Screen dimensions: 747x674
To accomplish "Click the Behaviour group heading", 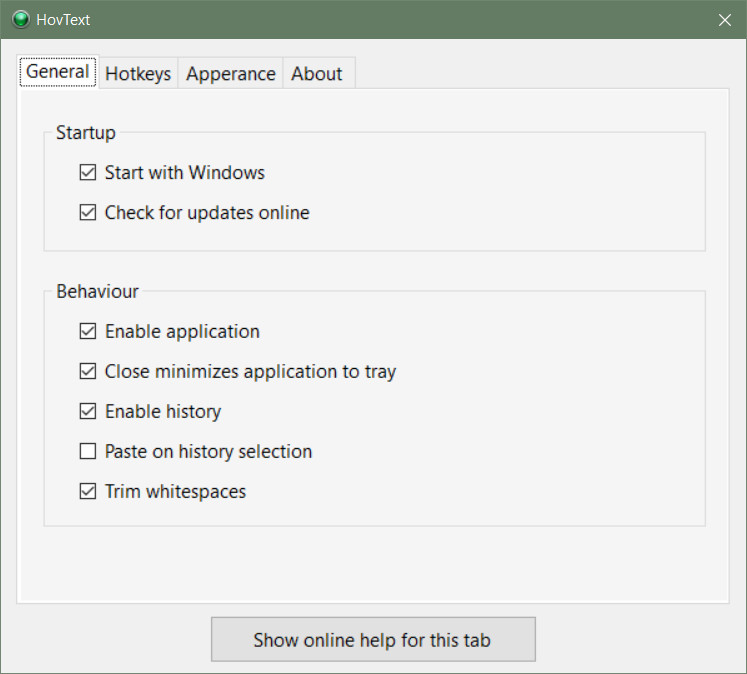I will click(x=97, y=291).
